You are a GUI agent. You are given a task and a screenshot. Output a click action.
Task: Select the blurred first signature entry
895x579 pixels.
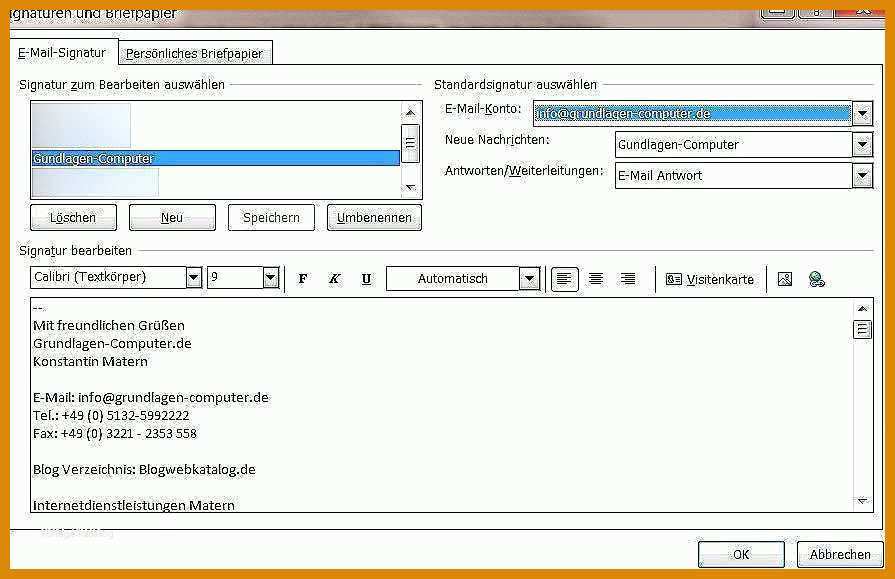tap(81, 125)
